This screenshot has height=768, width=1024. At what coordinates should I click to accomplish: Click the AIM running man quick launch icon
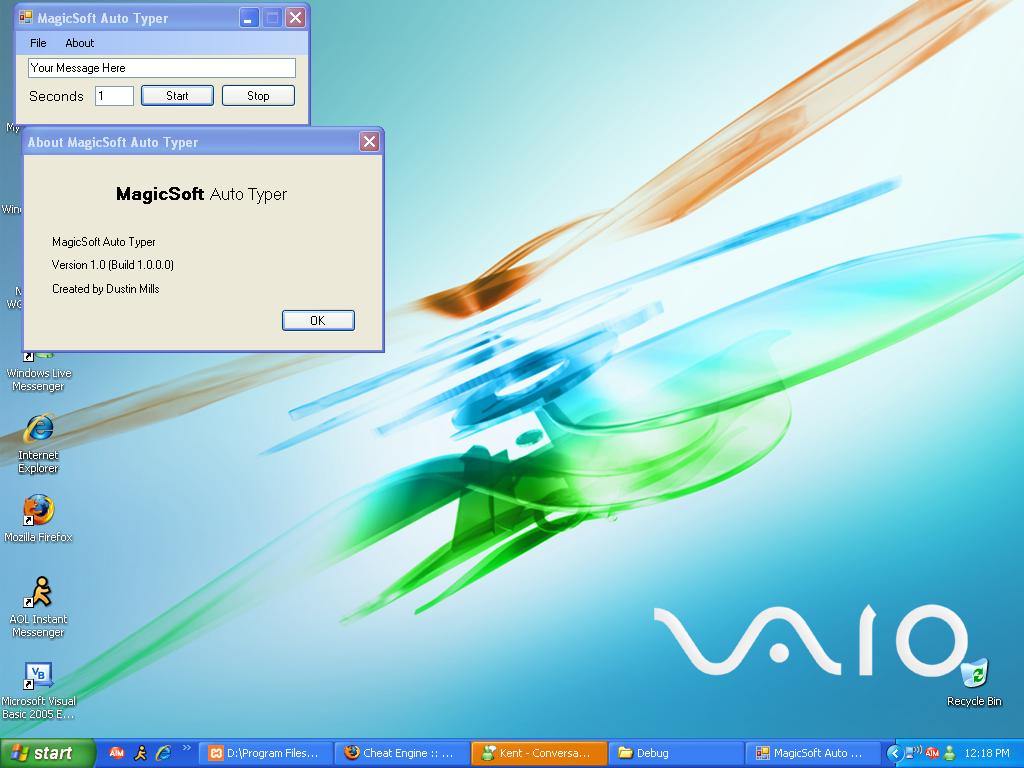pos(140,753)
